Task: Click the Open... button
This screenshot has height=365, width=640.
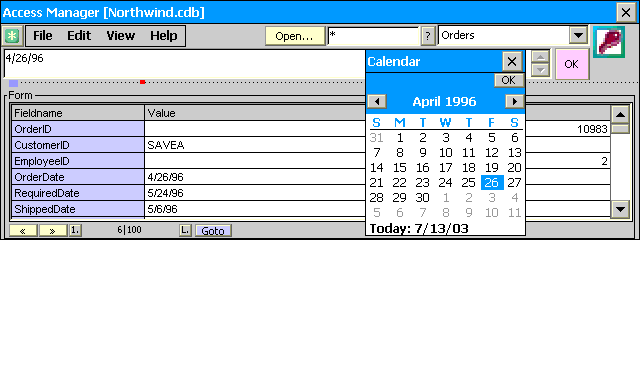Action: (295, 36)
